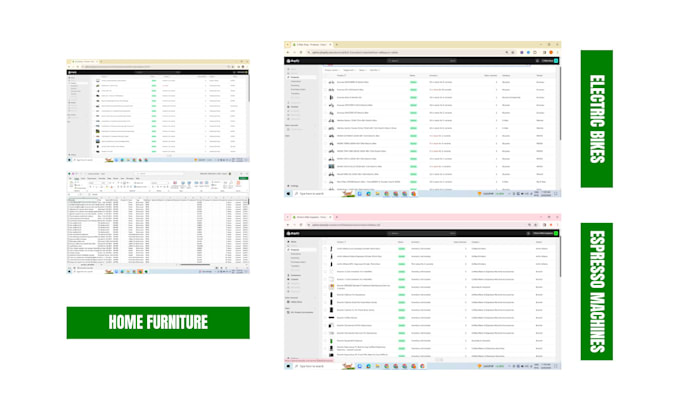Click Paste icon in Excel ribbon
This screenshot has width=680, height=409.
click(x=71, y=184)
